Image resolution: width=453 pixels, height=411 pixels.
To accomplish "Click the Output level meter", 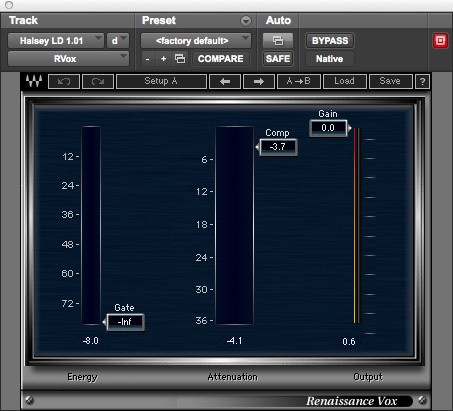I will (357, 225).
